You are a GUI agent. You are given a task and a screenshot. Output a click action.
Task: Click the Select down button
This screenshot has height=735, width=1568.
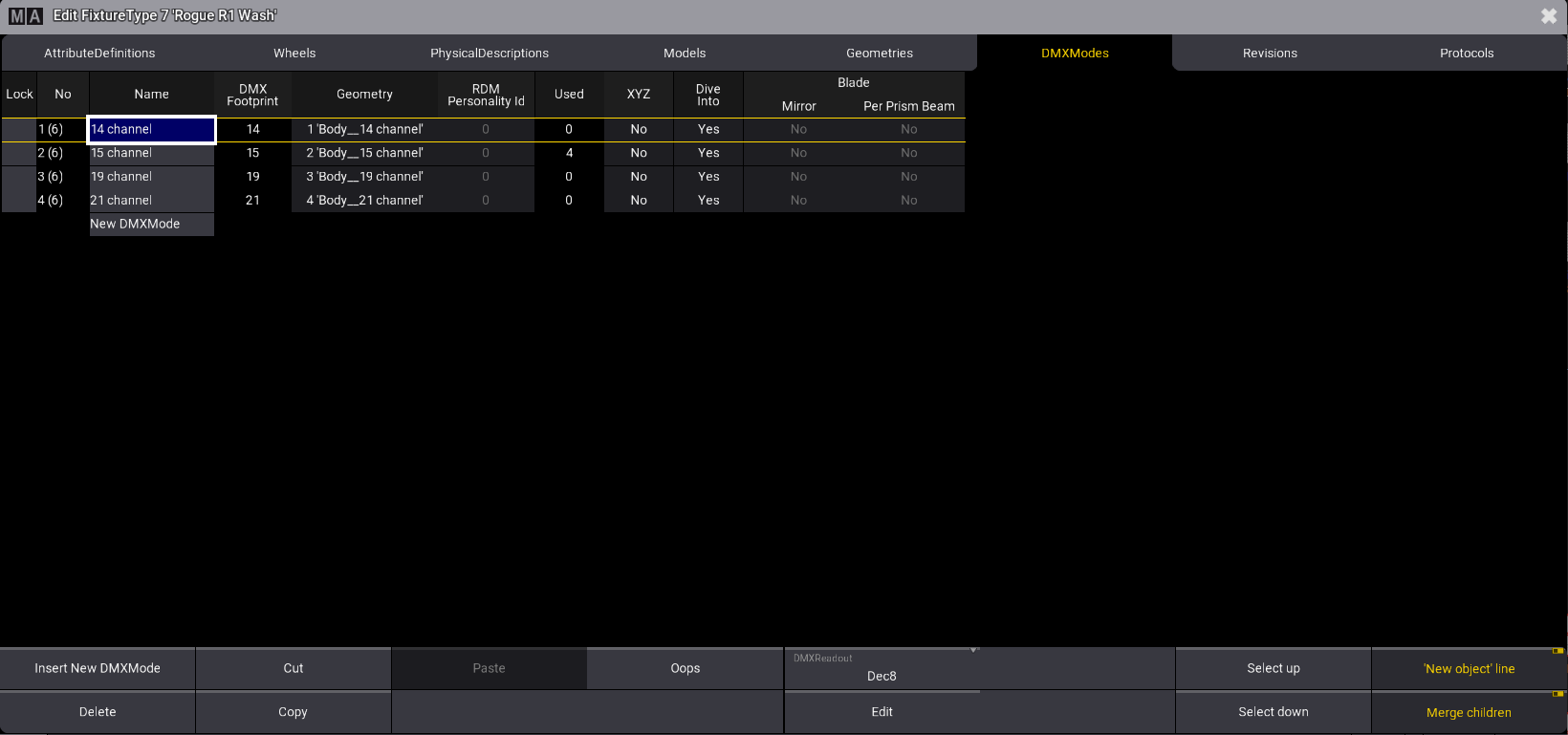pyautogui.click(x=1273, y=713)
